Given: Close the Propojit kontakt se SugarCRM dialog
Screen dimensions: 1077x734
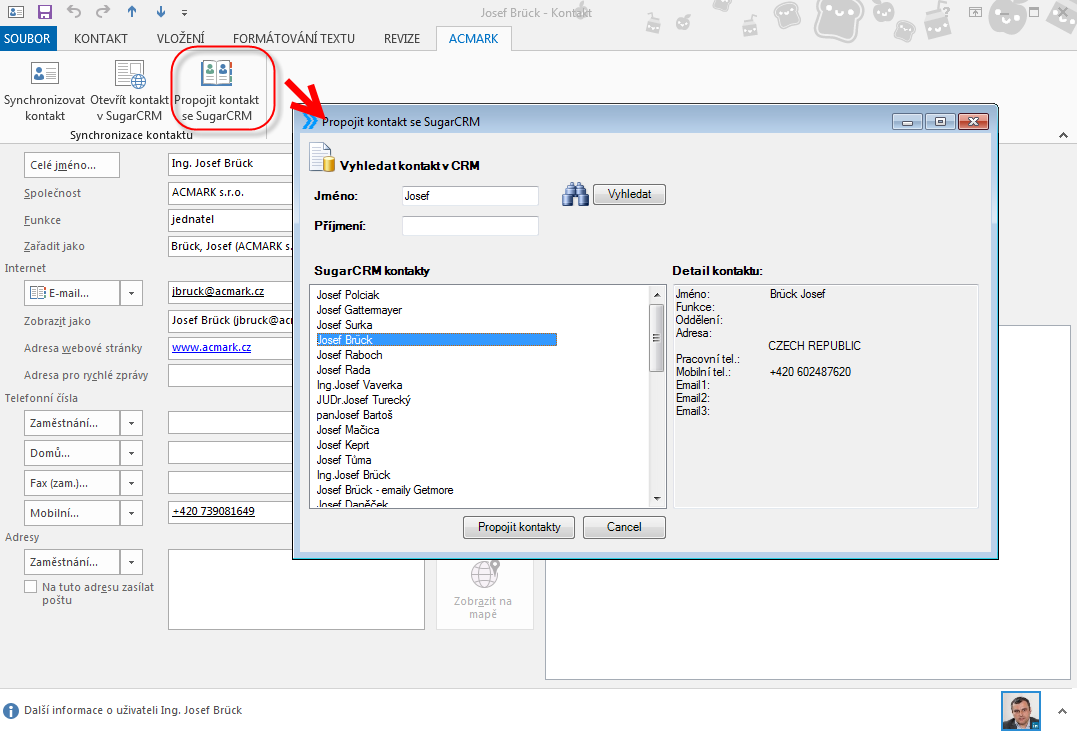Looking at the screenshot, I should click(973, 122).
